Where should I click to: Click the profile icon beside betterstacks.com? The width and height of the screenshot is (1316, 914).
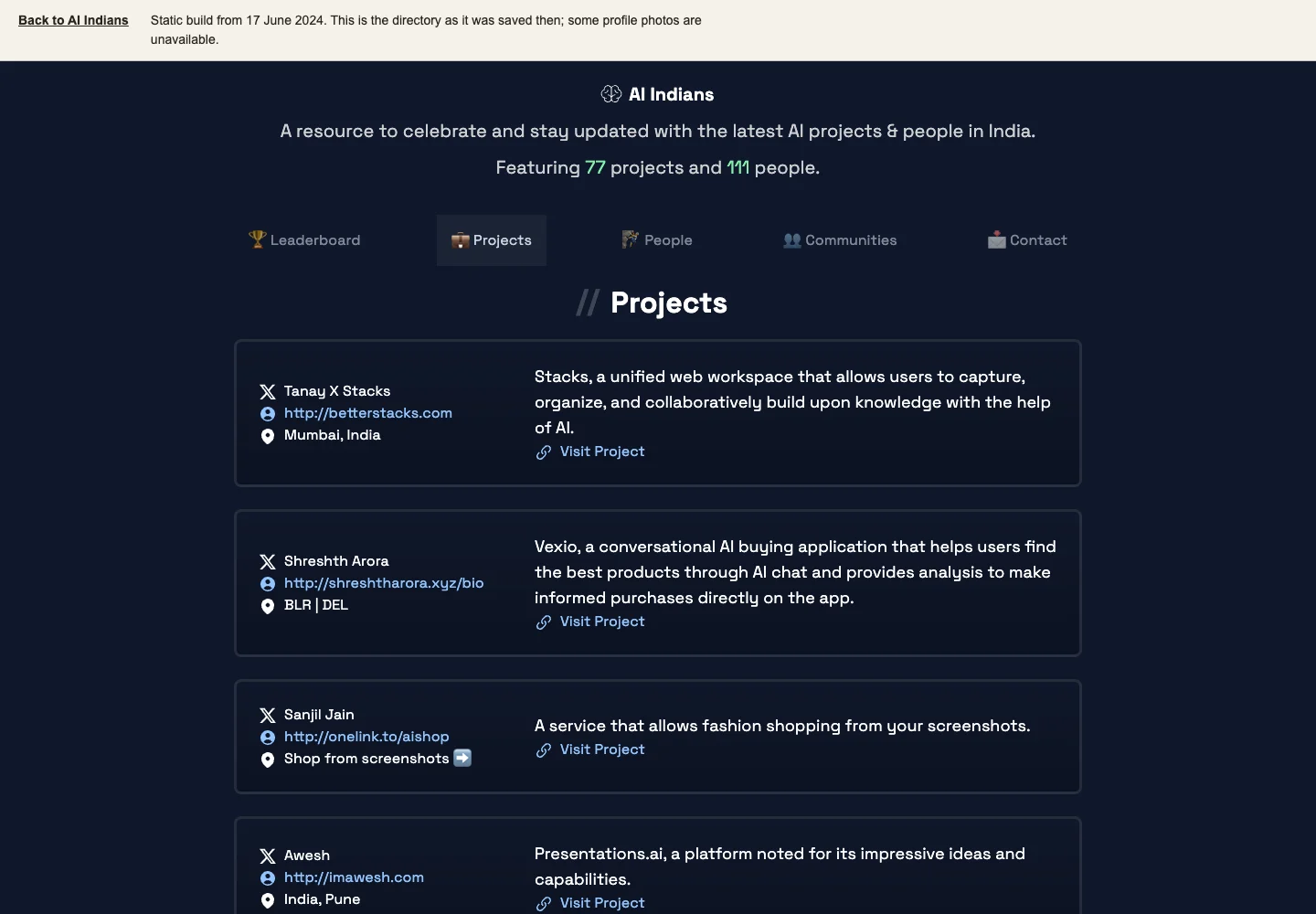pyautogui.click(x=268, y=414)
